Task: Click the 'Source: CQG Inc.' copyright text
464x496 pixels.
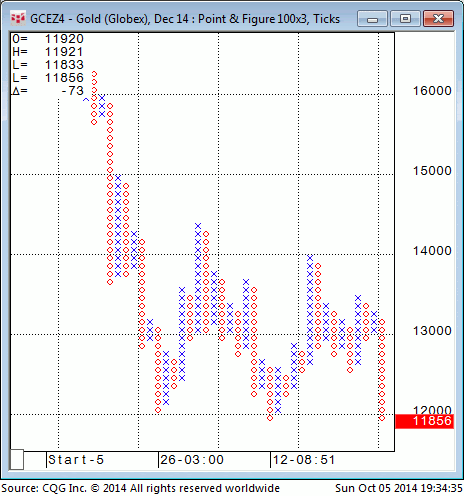Action: pyautogui.click(x=140, y=488)
